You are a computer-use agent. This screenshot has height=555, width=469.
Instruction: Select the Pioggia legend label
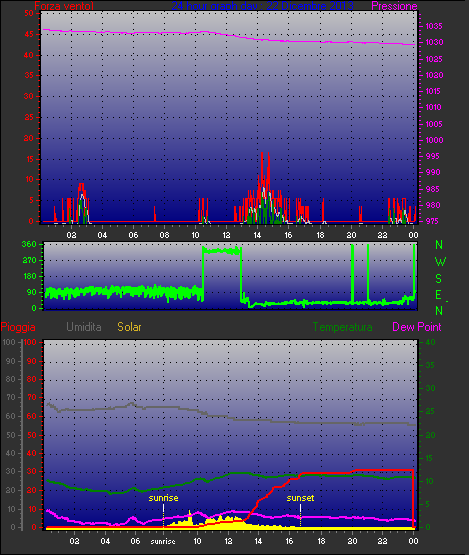tap(18, 327)
